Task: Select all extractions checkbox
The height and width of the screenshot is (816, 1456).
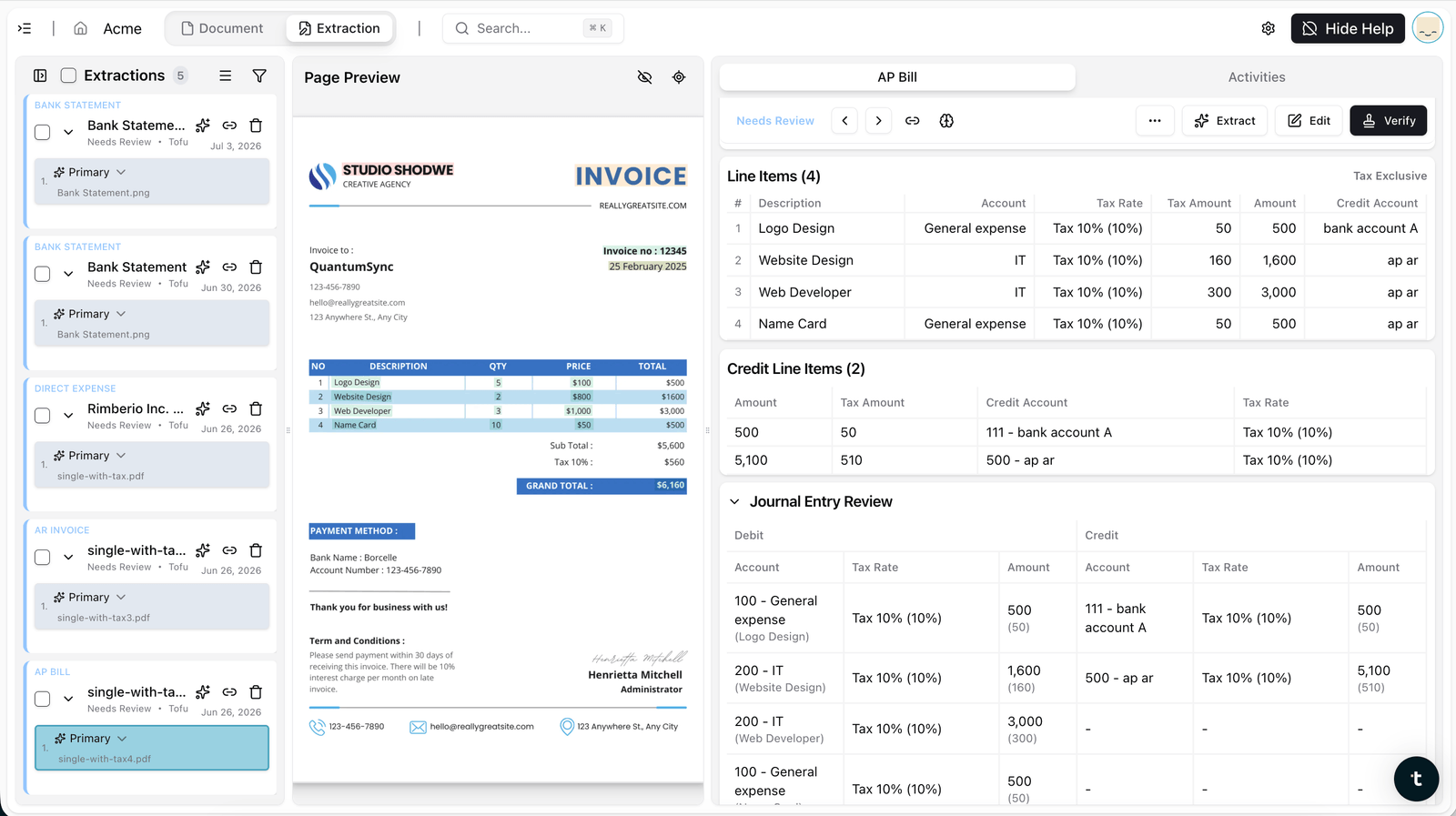Action: (x=68, y=76)
